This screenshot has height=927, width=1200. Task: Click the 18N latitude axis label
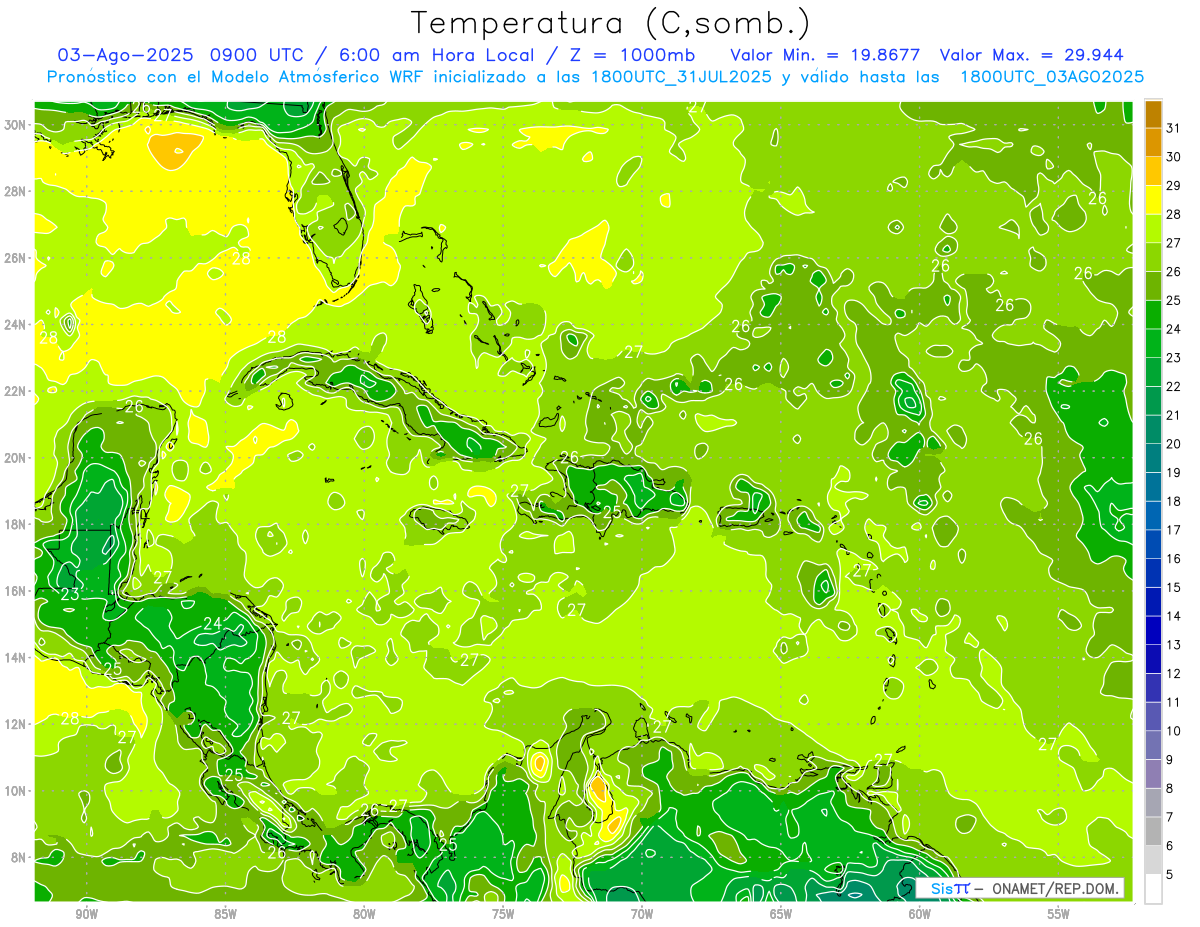(x=16, y=524)
